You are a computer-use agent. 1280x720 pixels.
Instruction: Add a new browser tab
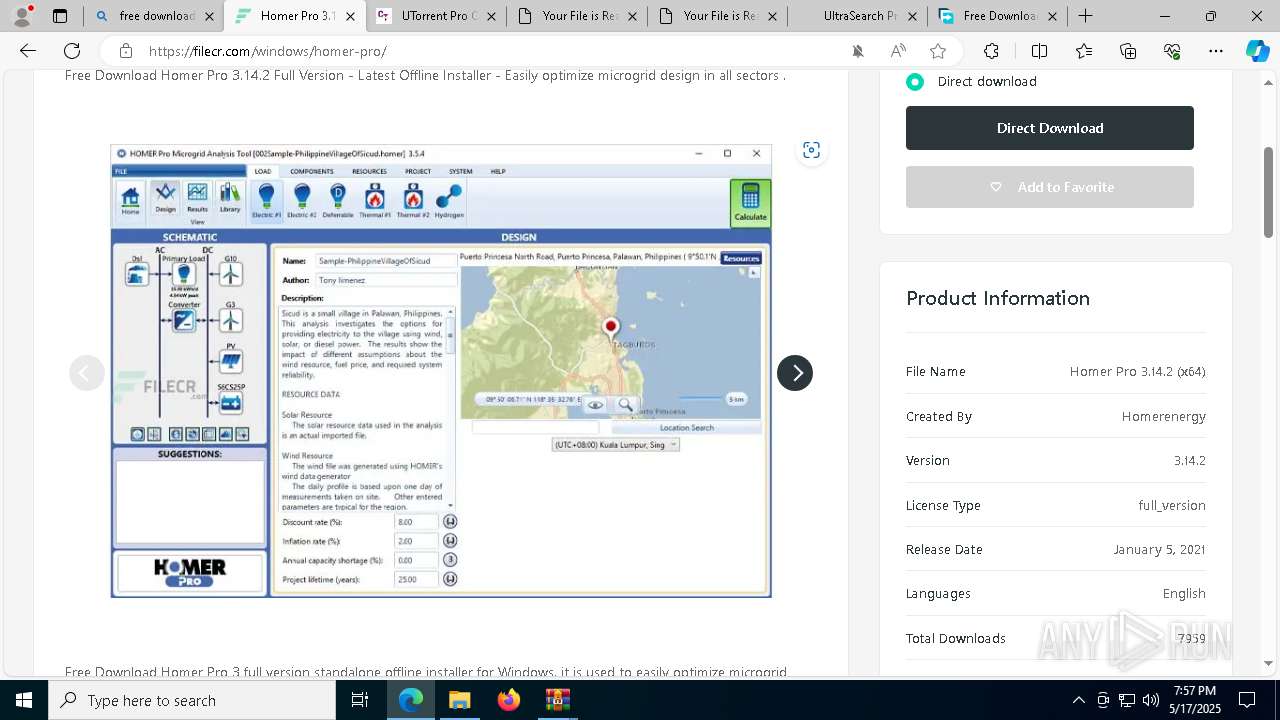tap(1085, 16)
